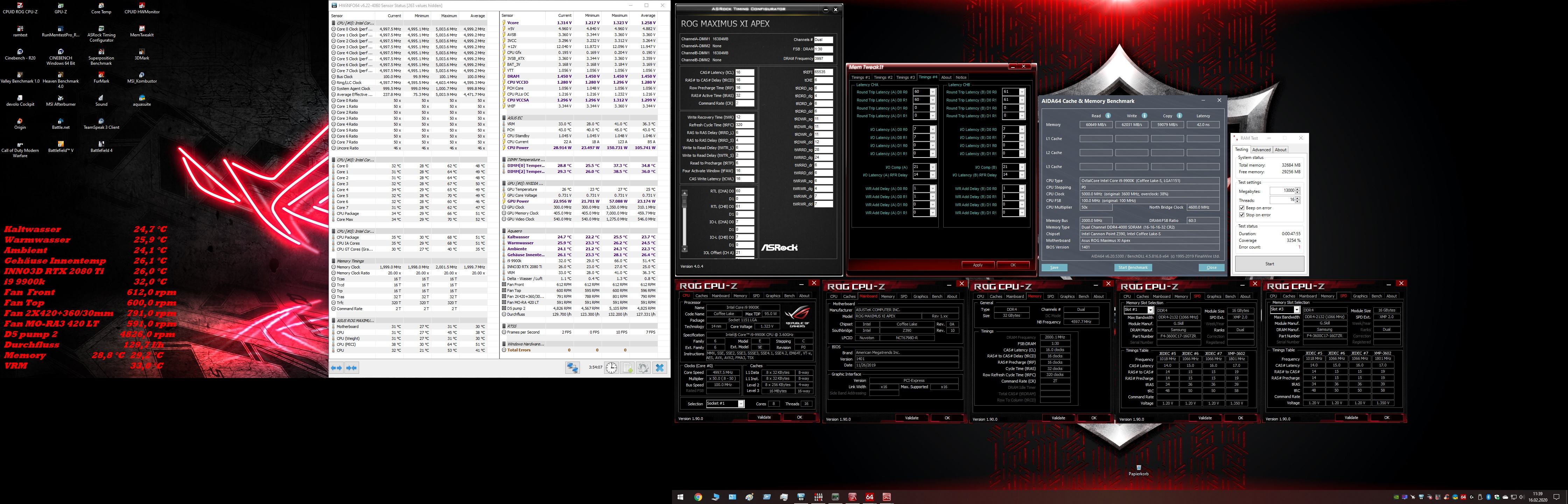Click the Close button in AIDA64 benchmark

click(1211, 267)
